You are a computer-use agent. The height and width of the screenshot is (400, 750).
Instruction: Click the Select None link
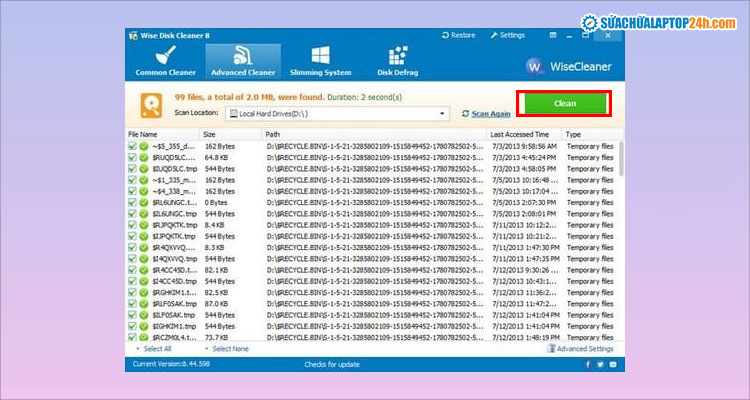click(x=229, y=349)
